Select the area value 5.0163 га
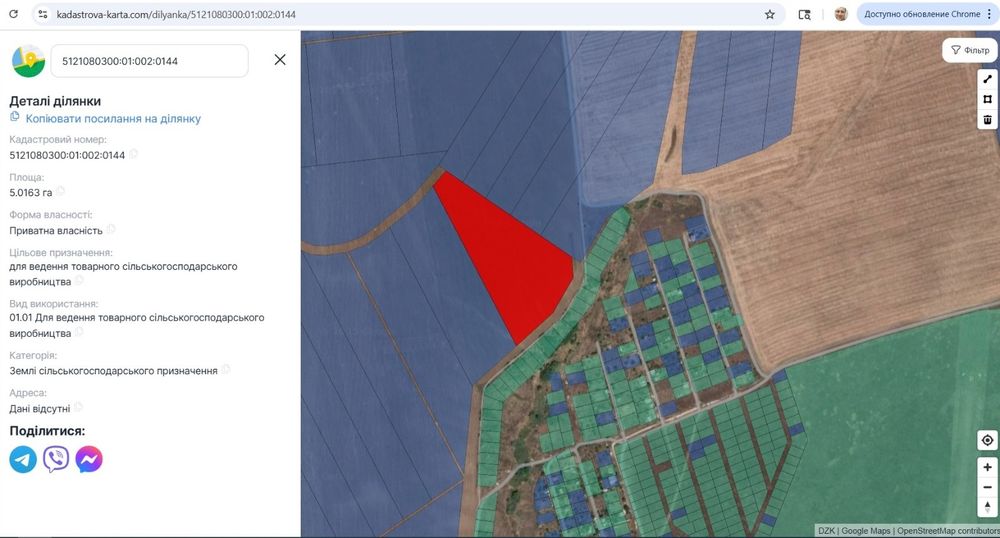 [31, 193]
